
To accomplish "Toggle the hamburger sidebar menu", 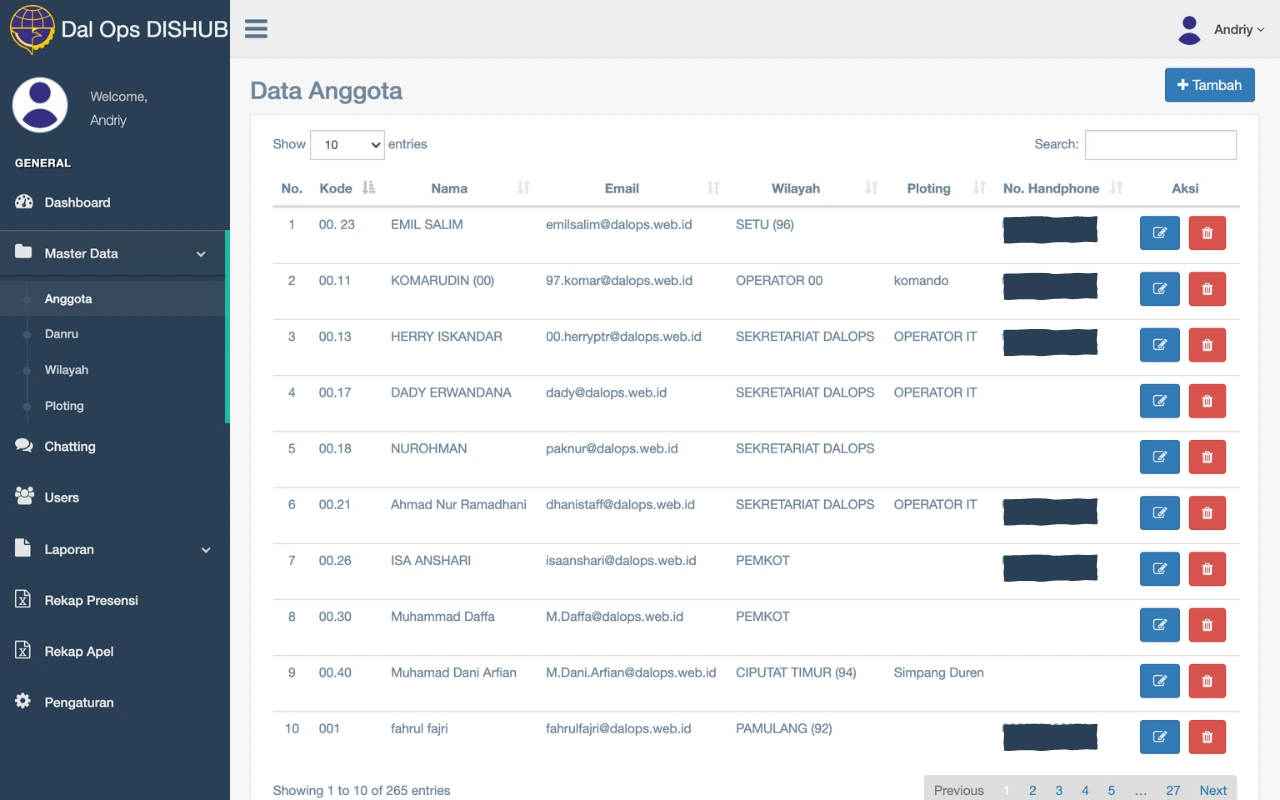I will pos(256,29).
